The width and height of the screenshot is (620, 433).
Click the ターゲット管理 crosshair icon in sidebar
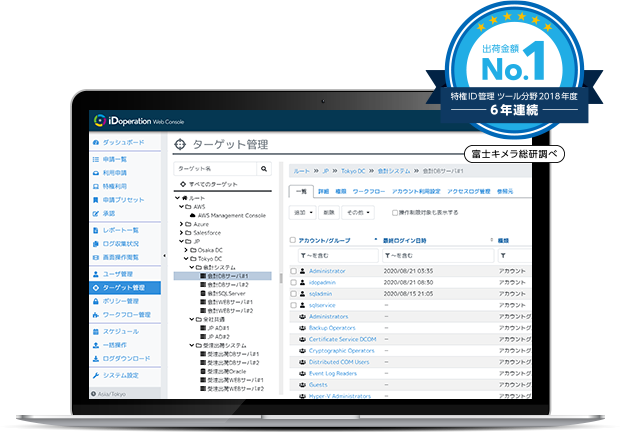(x=96, y=288)
